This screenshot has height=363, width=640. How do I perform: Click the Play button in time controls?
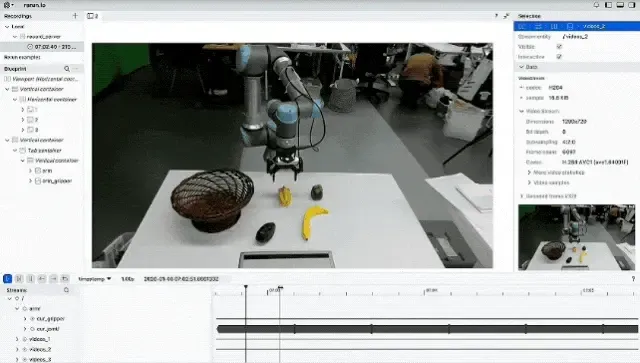[x=7, y=278]
